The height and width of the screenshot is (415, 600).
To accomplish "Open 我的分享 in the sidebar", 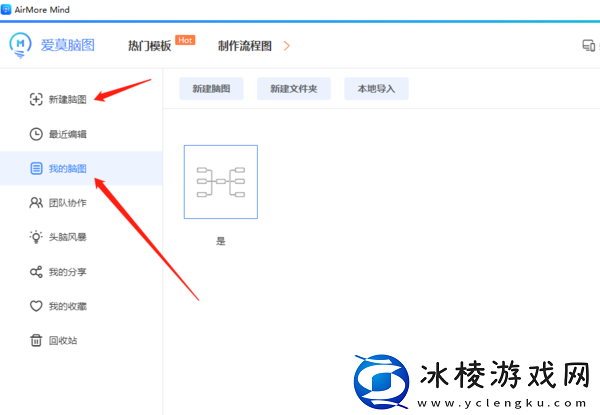I will pyautogui.click(x=68, y=272).
